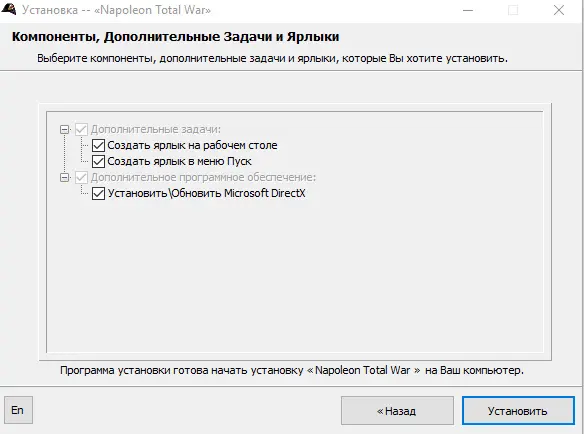Uncheck the desktop shortcut checkbox
Image resolution: width=584 pixels, height=434 pixels.
click(98, 145)
